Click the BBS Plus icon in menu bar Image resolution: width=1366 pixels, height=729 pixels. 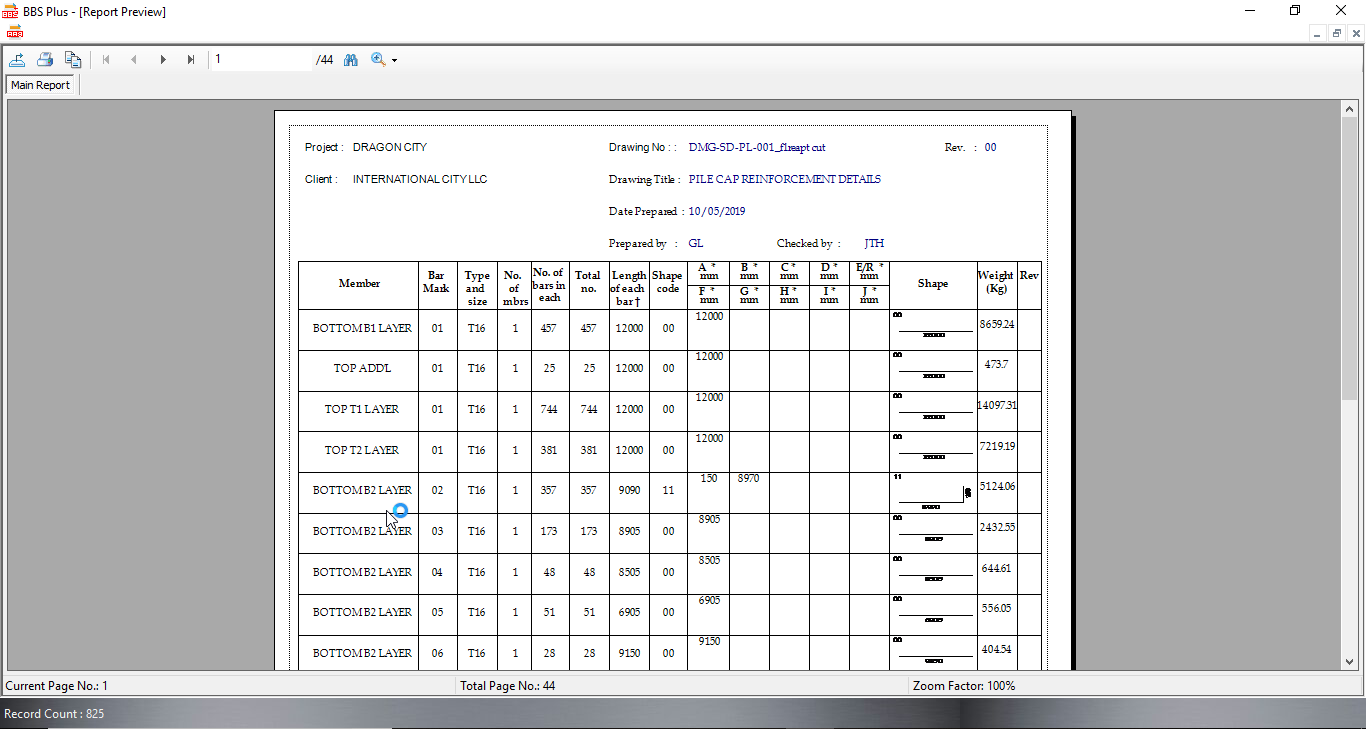[x=14, y=31]
